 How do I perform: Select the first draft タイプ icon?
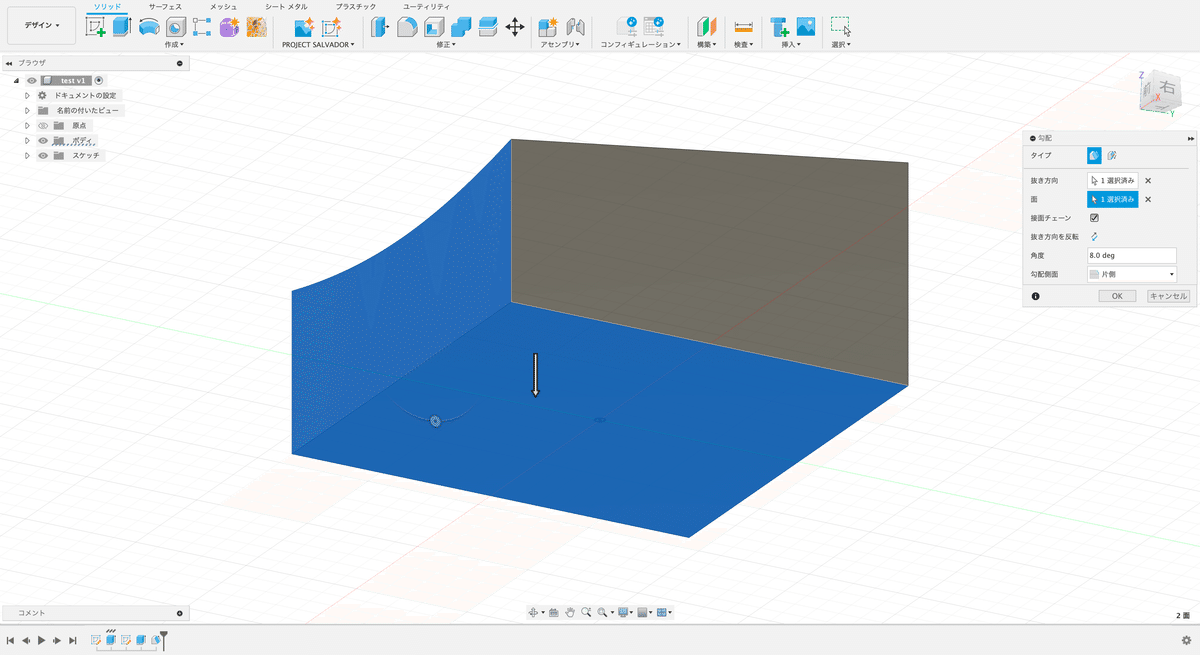(x=1094, y=156)
